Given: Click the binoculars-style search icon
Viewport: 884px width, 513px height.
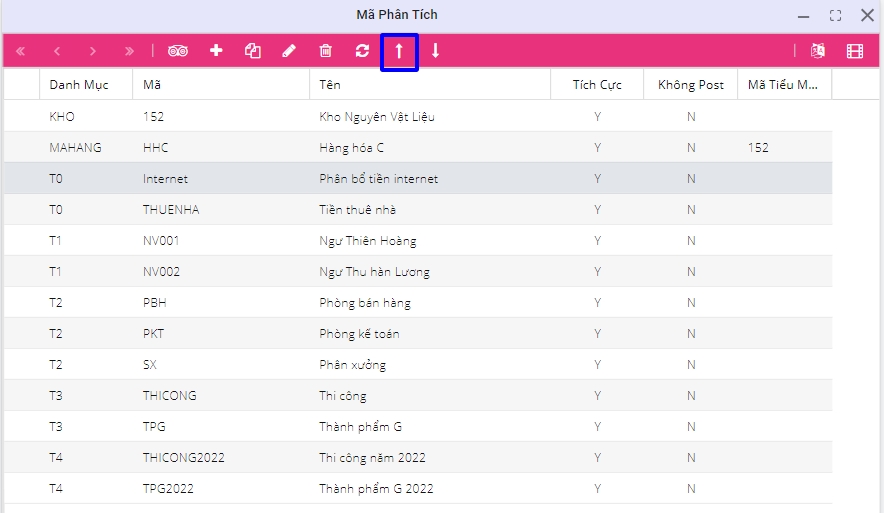Looking at the screenshot, I should click(x=178, y=51).
